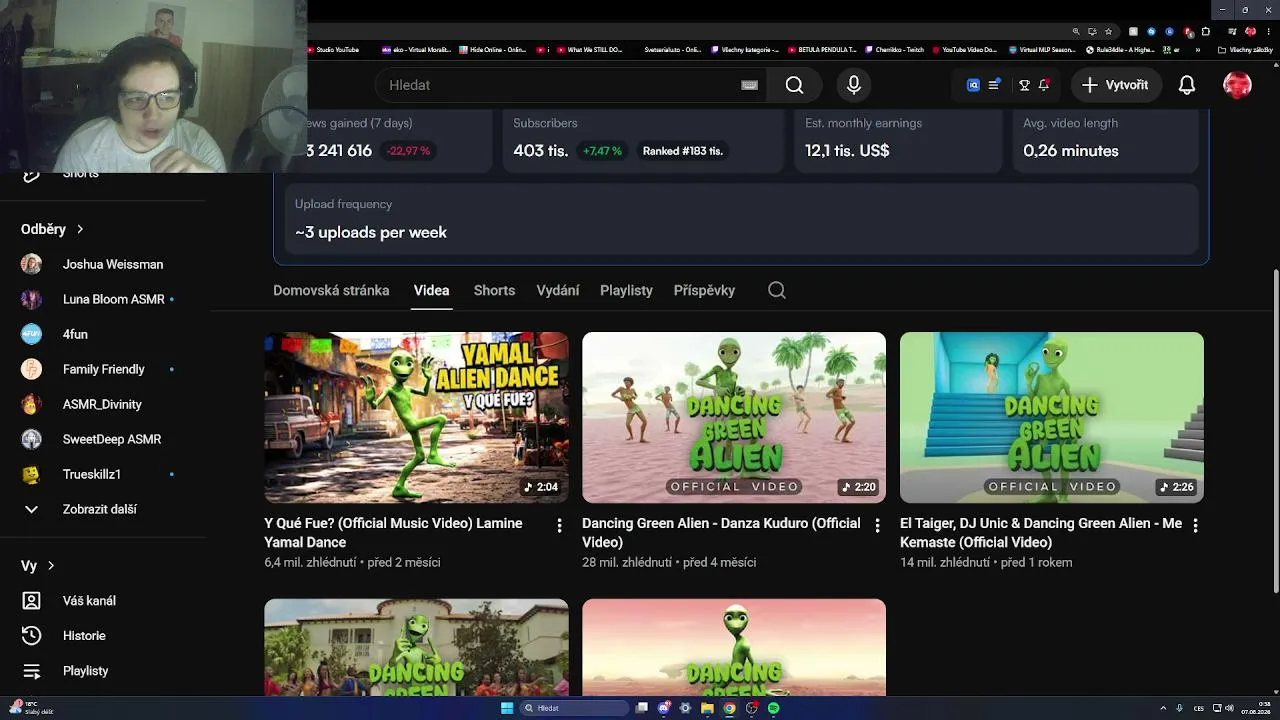This screenshot has height=720, width=1280.
Task: Click the 12,1 tis. US$ earnings value
Action: pyautogui.click(x=847, y=151)
